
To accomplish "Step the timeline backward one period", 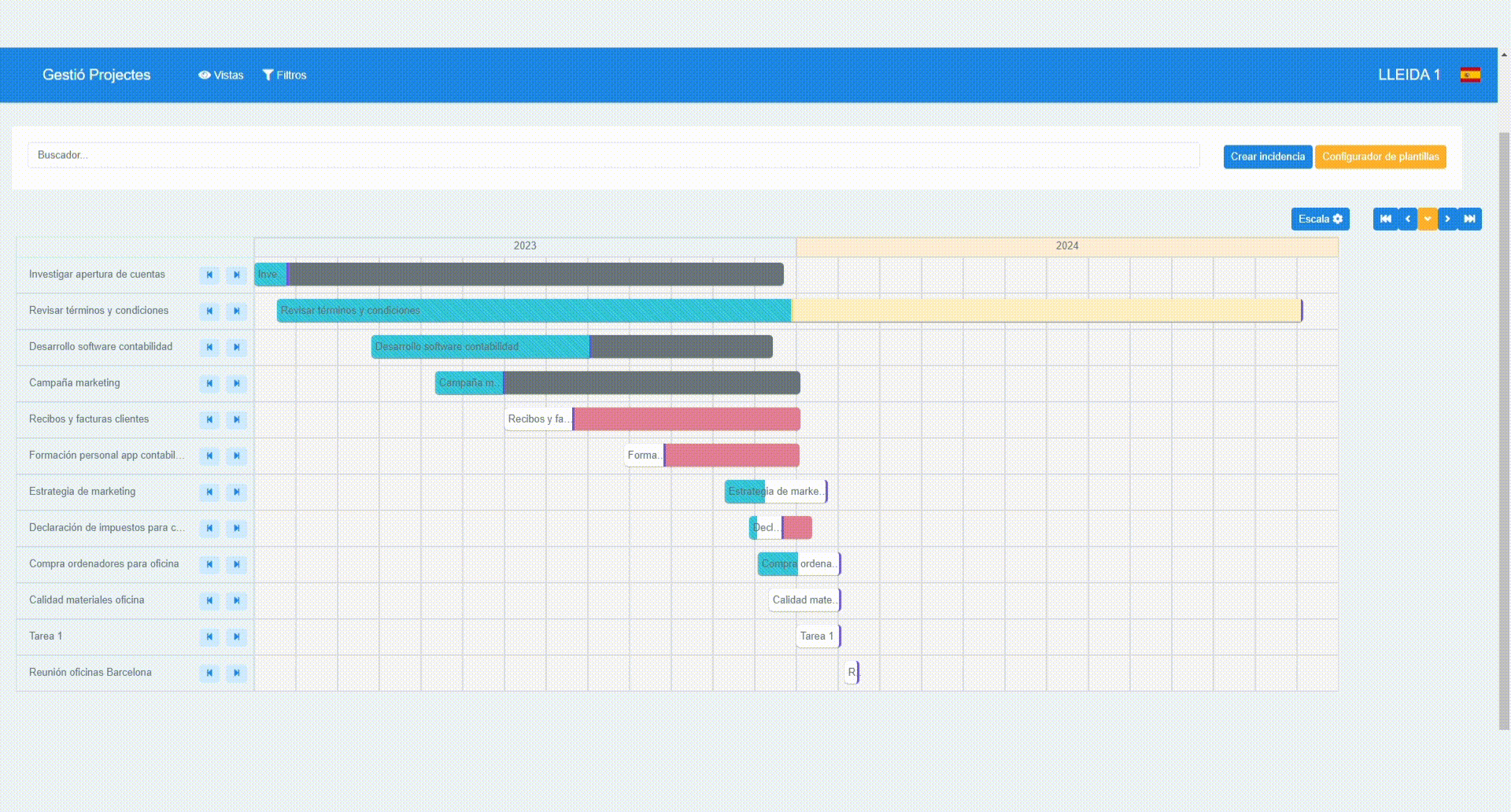I will point(1408,219).
